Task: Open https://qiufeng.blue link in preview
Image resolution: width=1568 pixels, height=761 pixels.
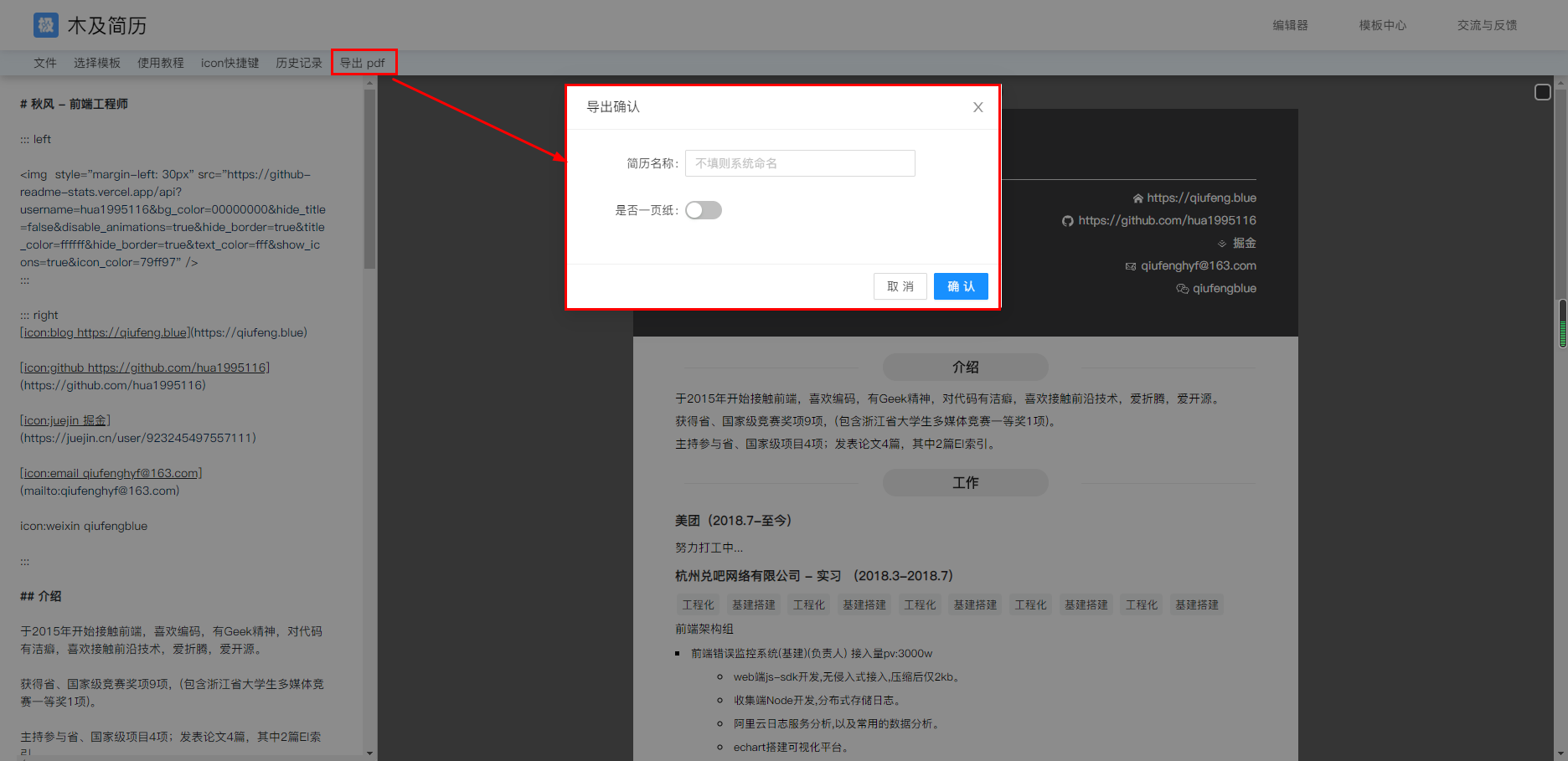Action: pyautogui.click(x=1201, y=198)
